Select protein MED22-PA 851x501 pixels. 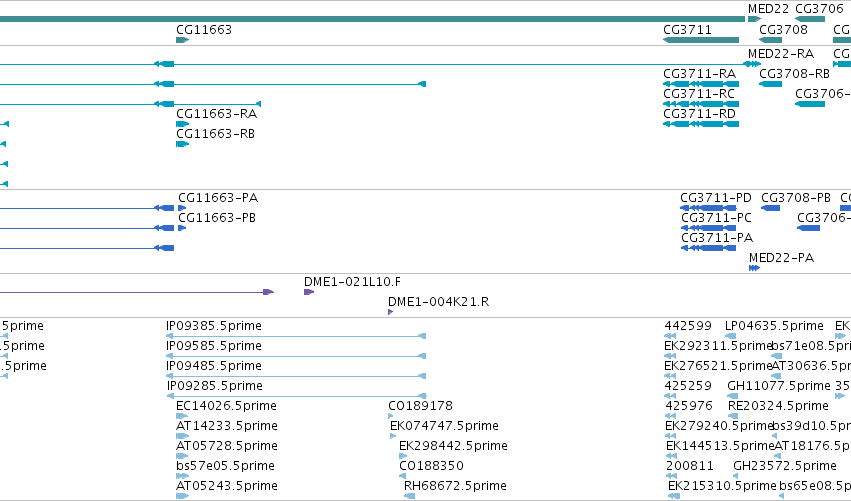[x=781, y=258]
